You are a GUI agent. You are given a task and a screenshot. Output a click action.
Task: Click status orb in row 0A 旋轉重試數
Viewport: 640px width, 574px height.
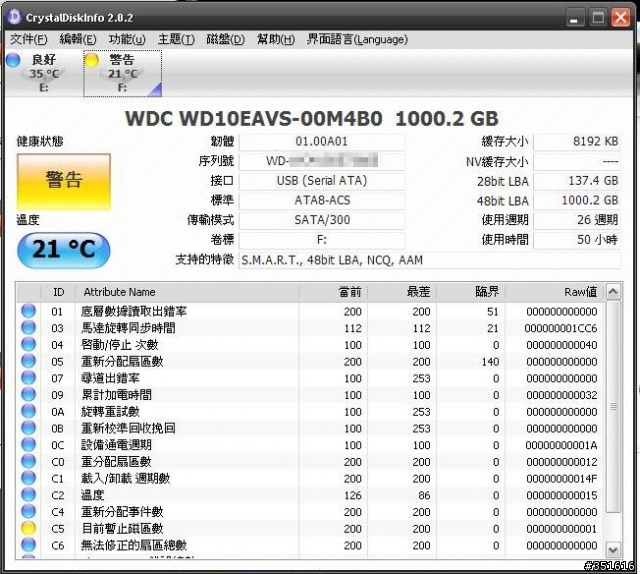[x=29, y=411]
